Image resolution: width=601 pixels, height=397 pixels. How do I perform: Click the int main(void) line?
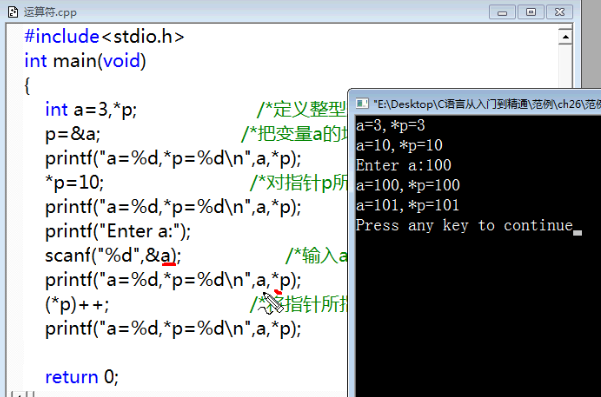pyautogui.click(x=85, y=61)
